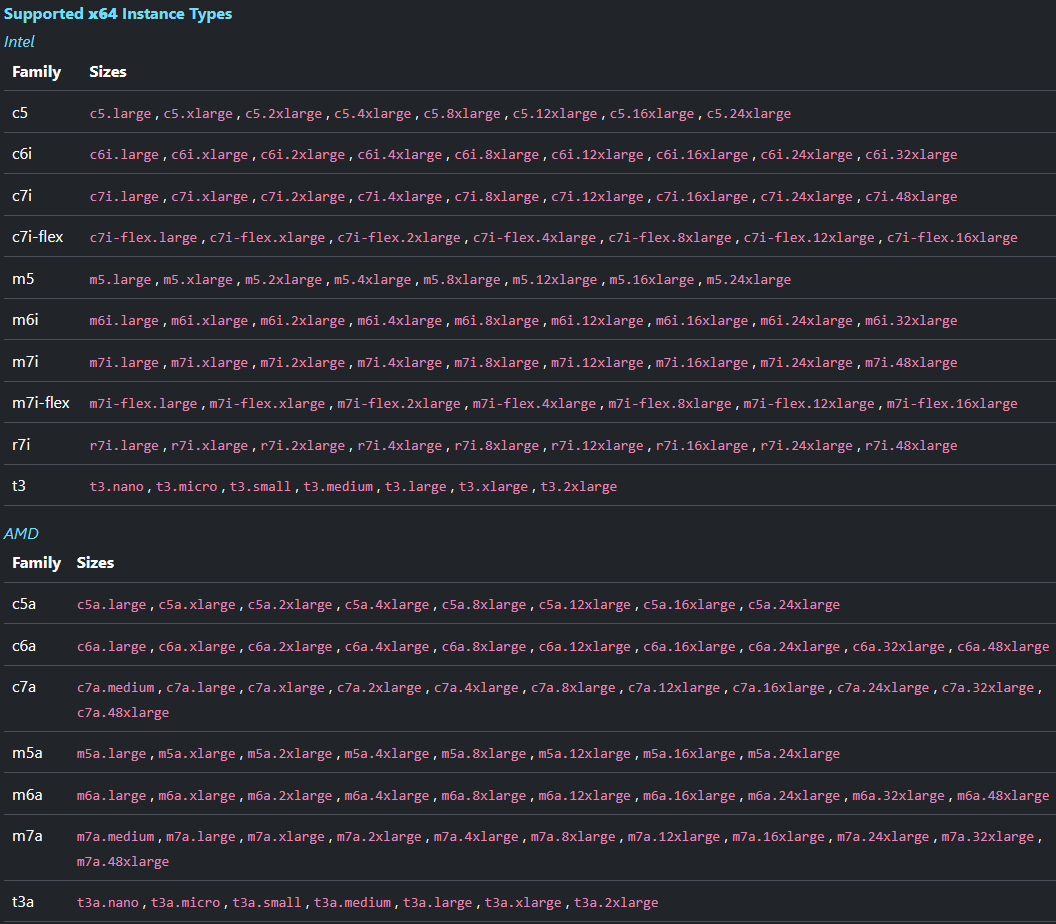Select the c5.large instance size
Screen dimensions: 1056x924
pyautogui.click(x=121, y=113)
